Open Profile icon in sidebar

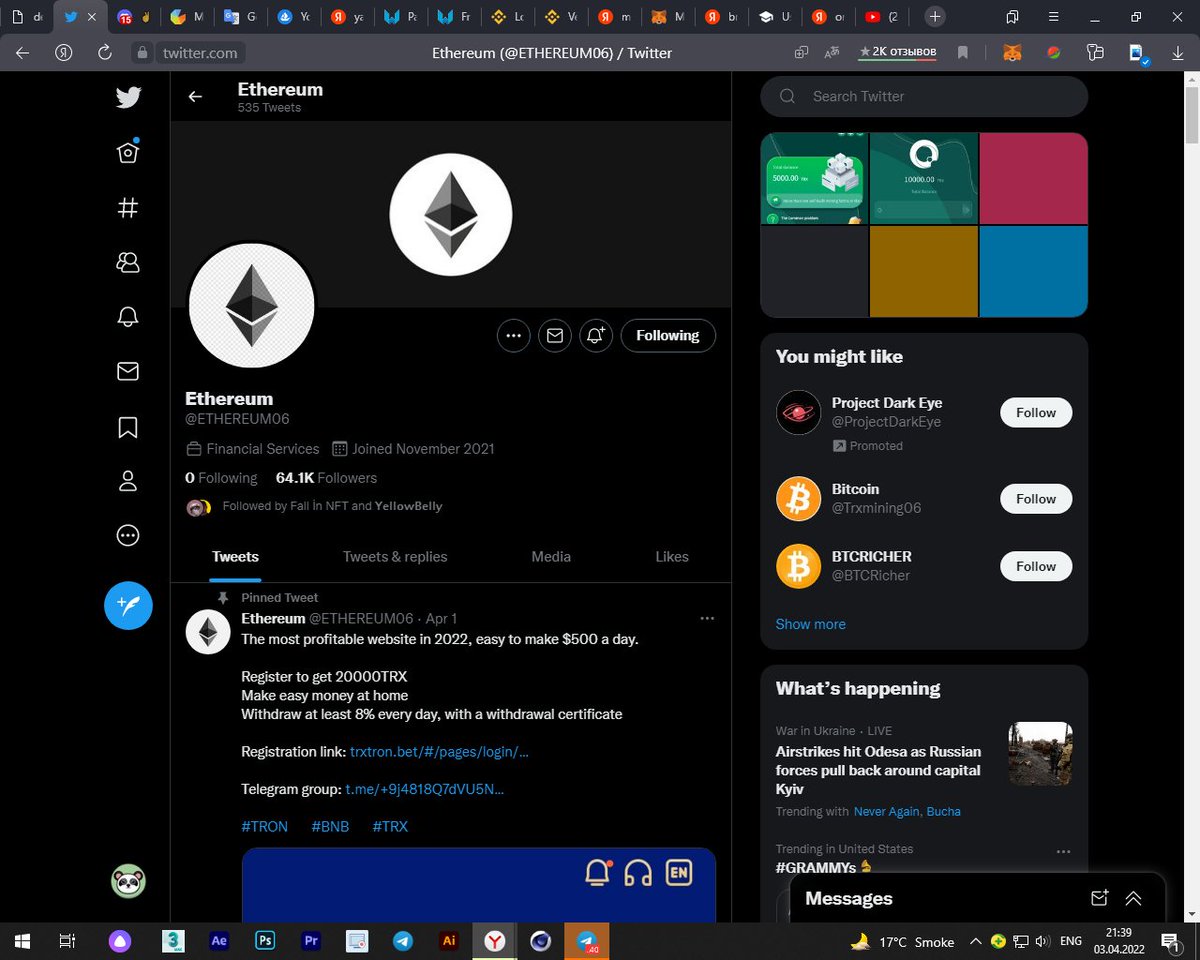128,481
